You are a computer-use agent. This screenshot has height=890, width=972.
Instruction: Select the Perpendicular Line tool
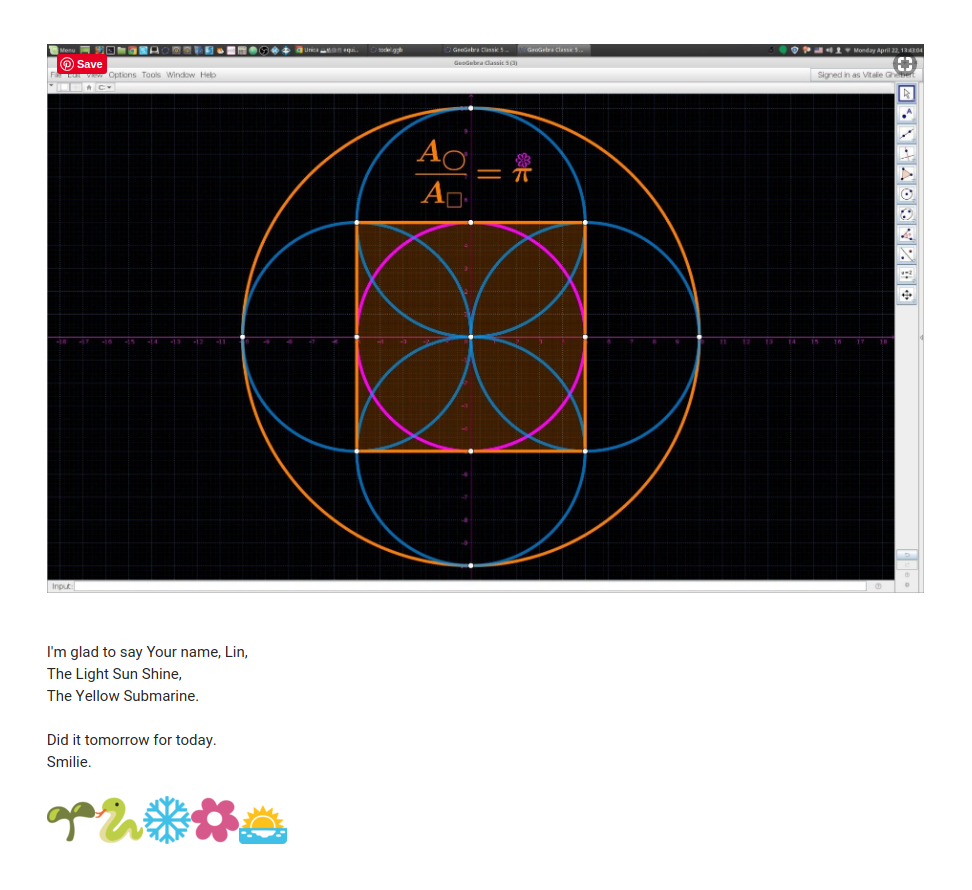point(906,154)
